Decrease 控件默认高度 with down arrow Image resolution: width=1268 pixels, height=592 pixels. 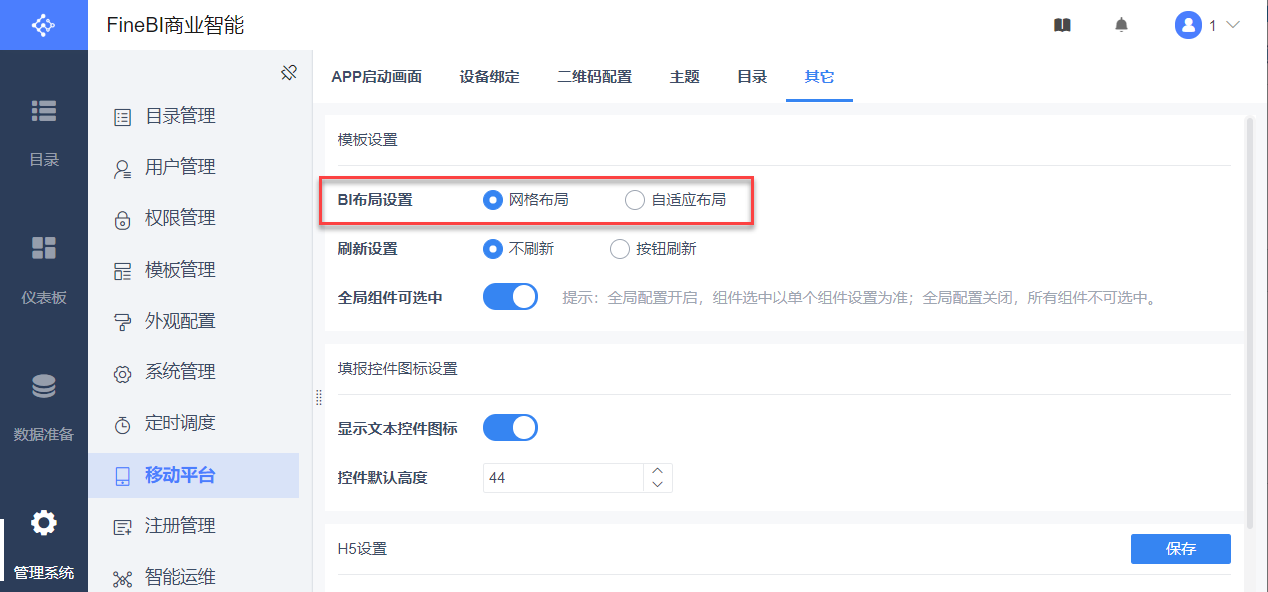(x=657, y=485)
